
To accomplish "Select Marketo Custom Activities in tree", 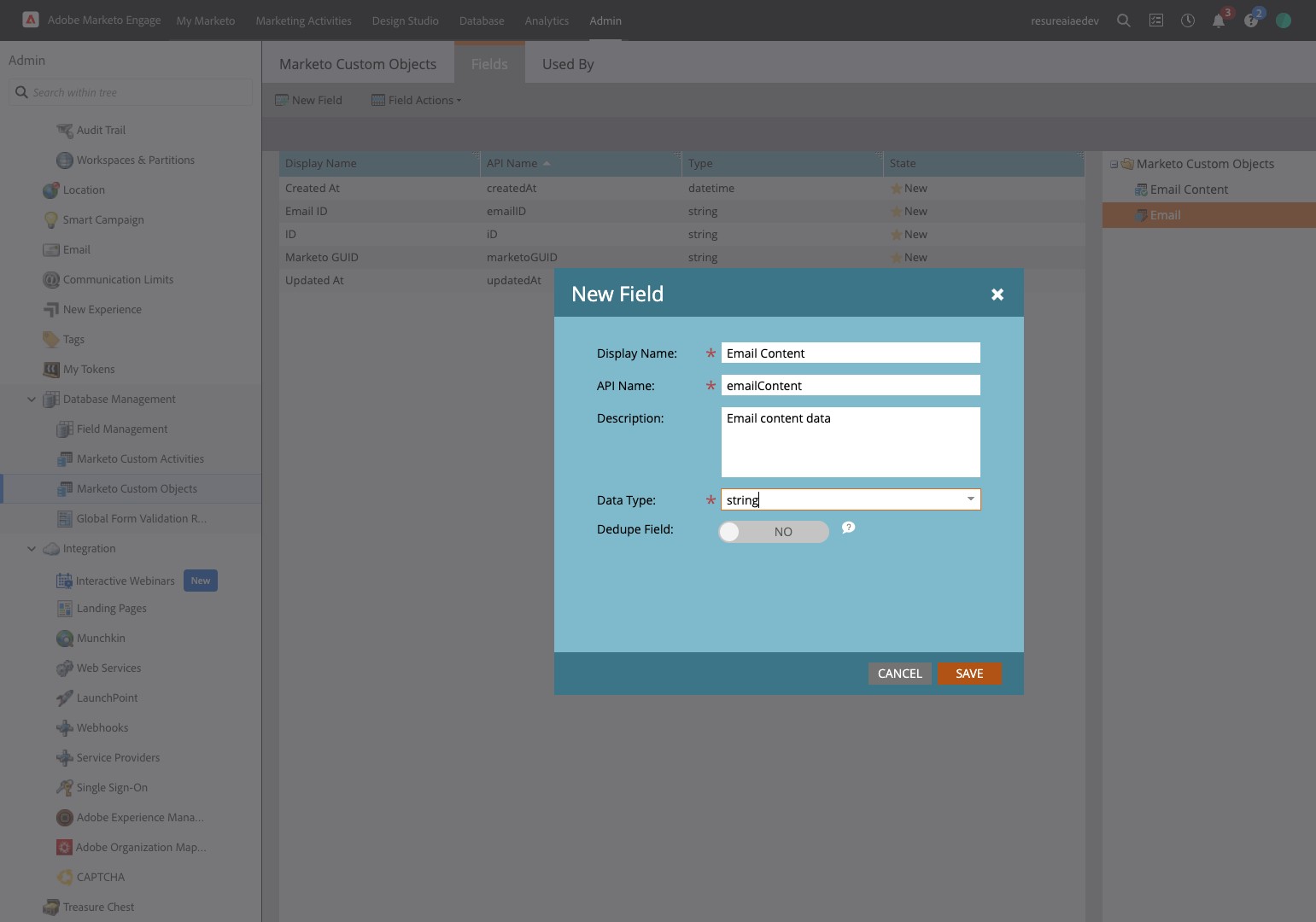I will click(140, 459).
